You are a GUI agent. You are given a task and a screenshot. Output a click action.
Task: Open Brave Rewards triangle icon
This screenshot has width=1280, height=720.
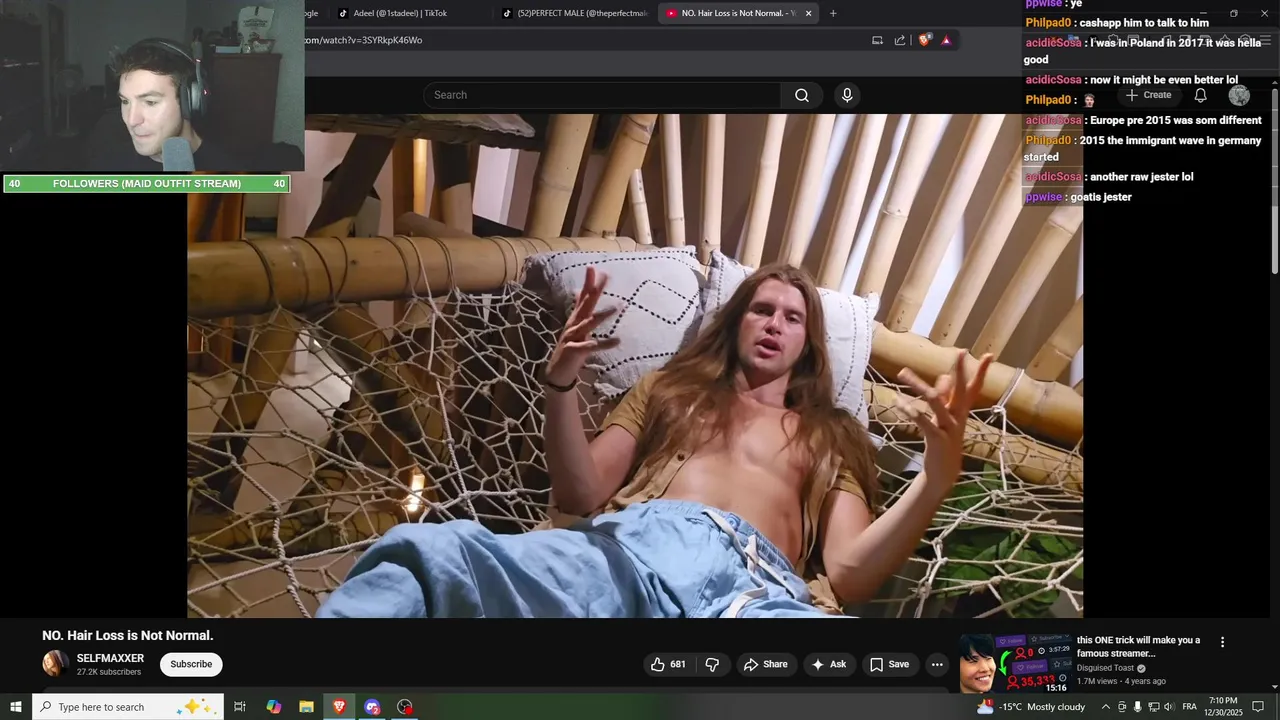click(946, 40)
